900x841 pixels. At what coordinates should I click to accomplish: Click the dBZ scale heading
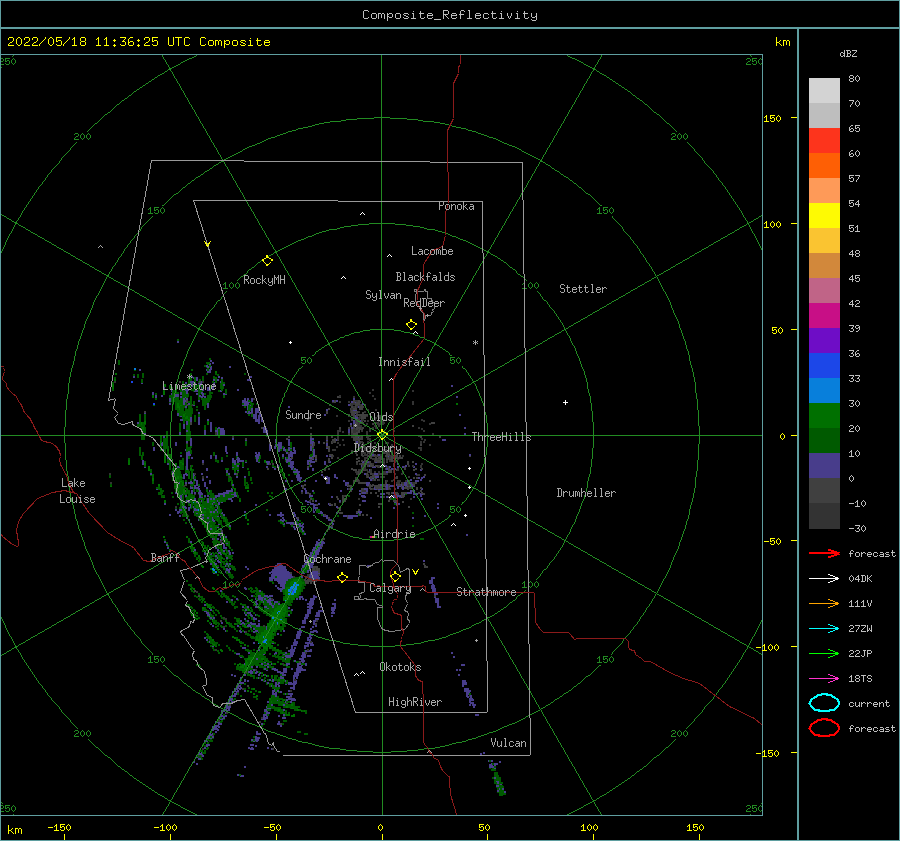848,54
